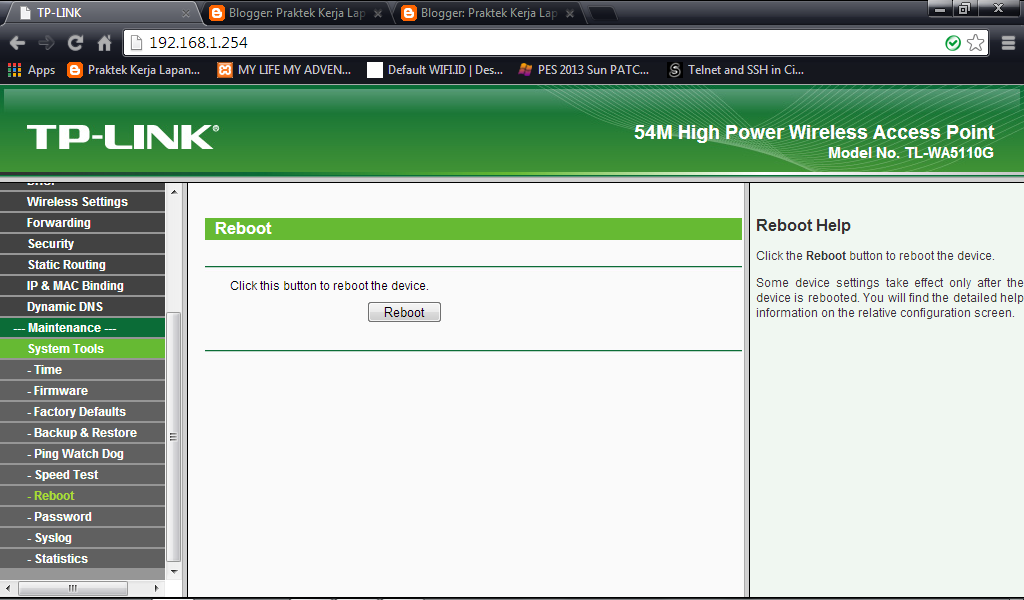Go to the browser home page icon
This screenshot has height=600, width=1024.
pyautogui.click(x=104, y=43)
